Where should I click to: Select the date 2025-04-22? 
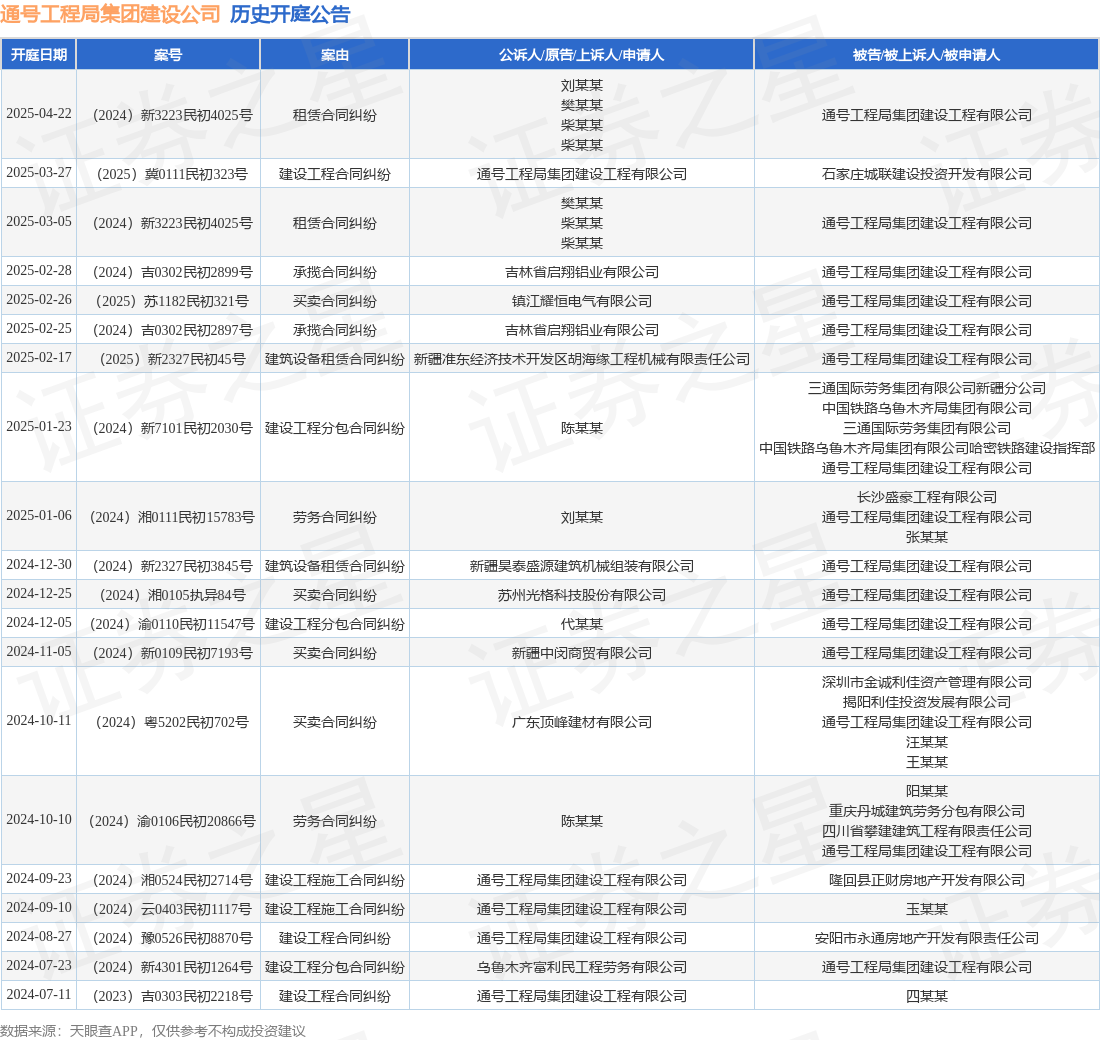(39, 114)
